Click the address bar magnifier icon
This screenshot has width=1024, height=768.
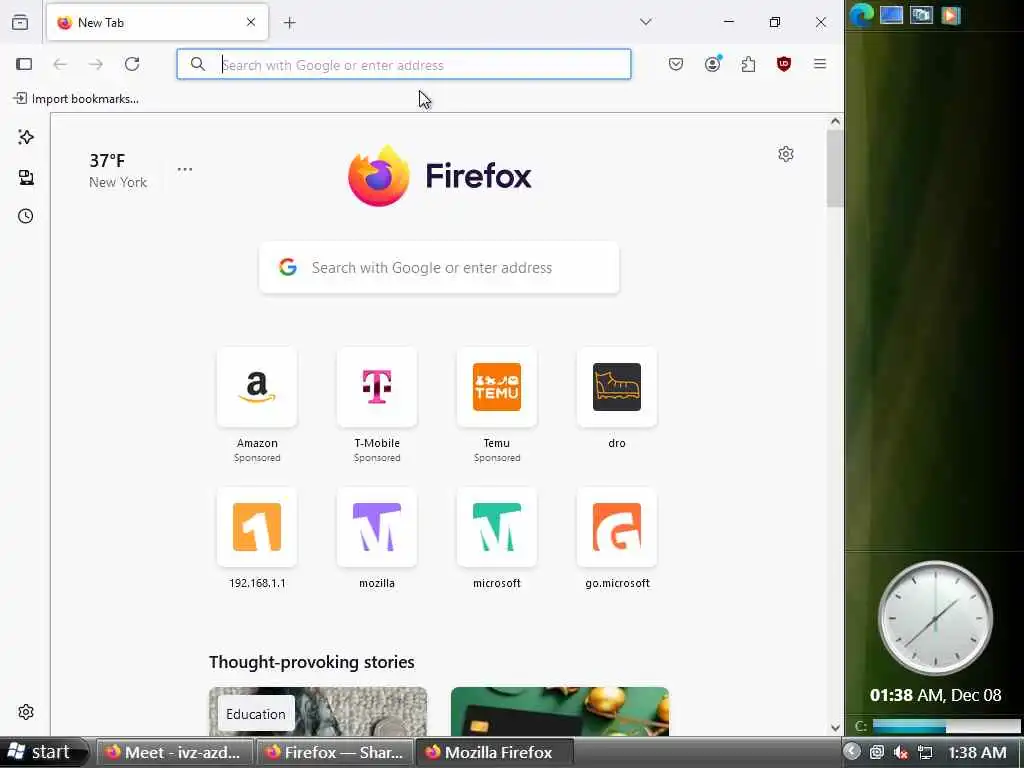(x=197, y=64)
